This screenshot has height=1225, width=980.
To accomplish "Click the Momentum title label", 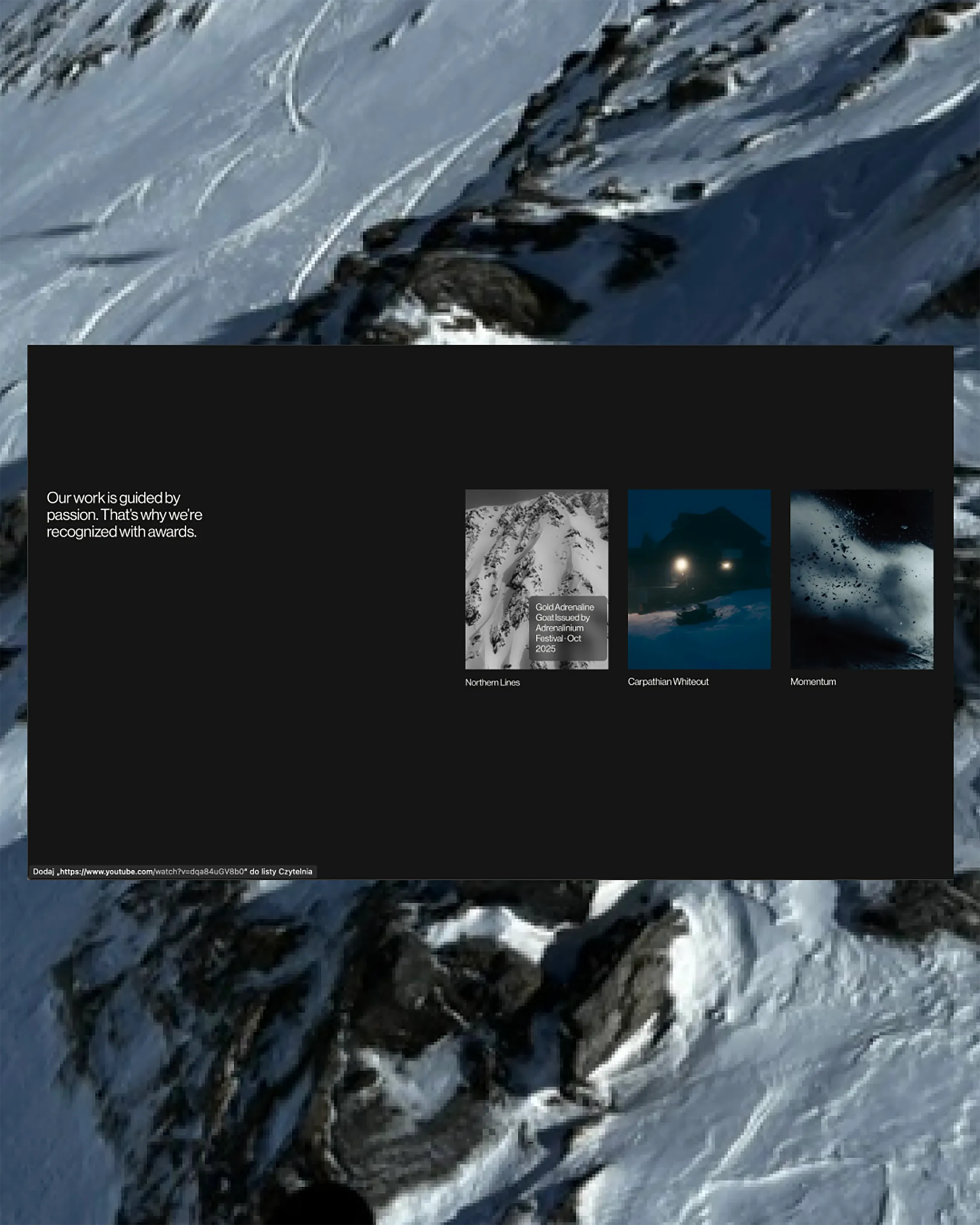I will pos(813,682).
